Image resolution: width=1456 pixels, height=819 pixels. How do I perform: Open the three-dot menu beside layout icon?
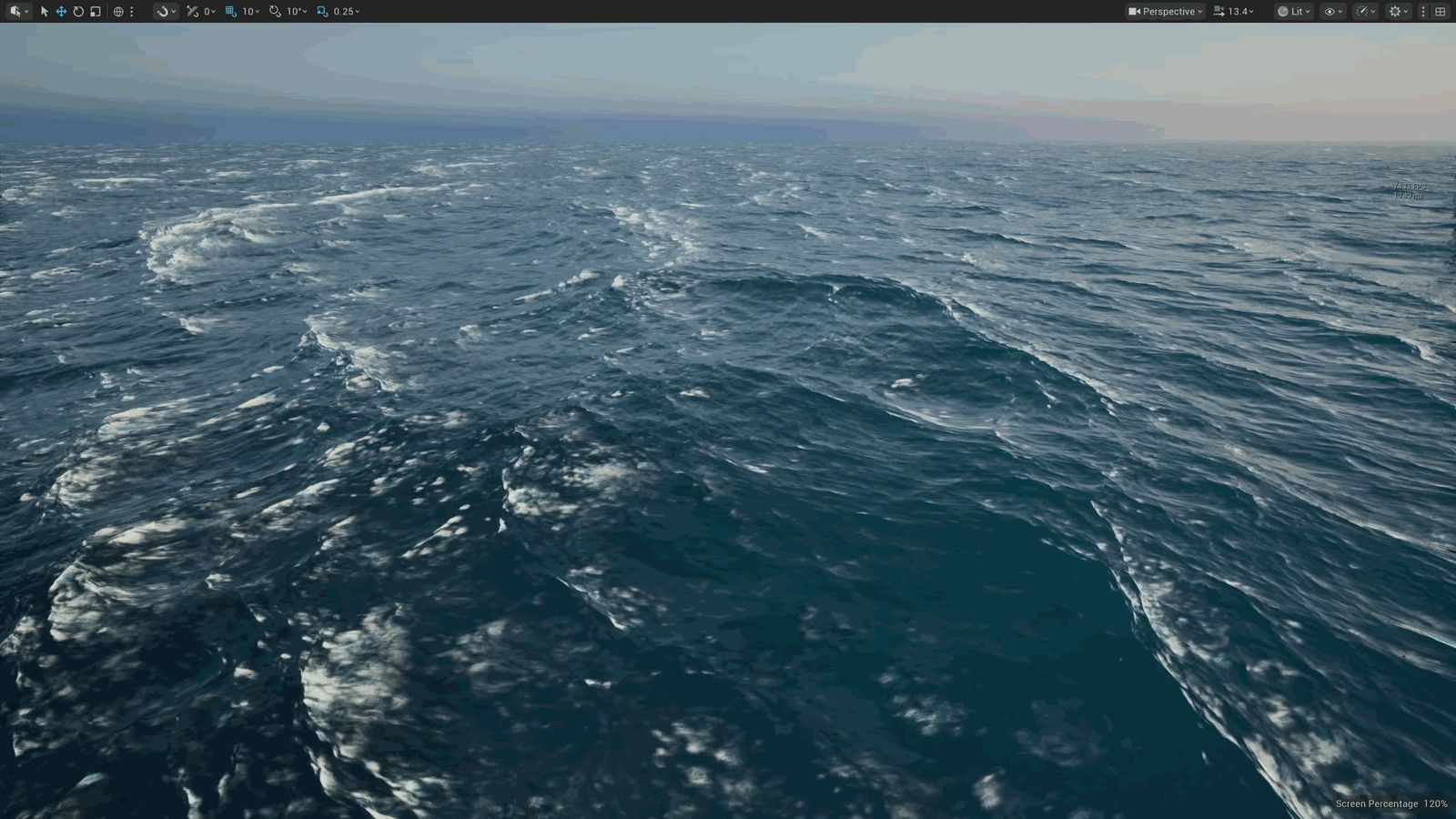tap(1423, 12)
